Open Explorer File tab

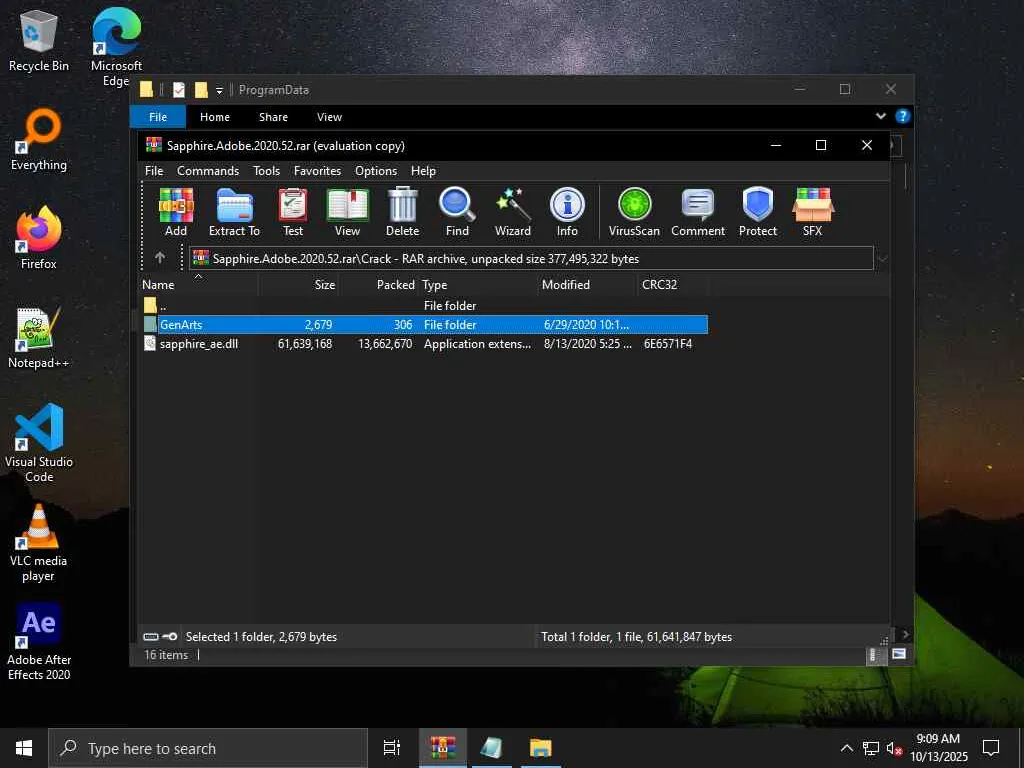tap(158, 117)
